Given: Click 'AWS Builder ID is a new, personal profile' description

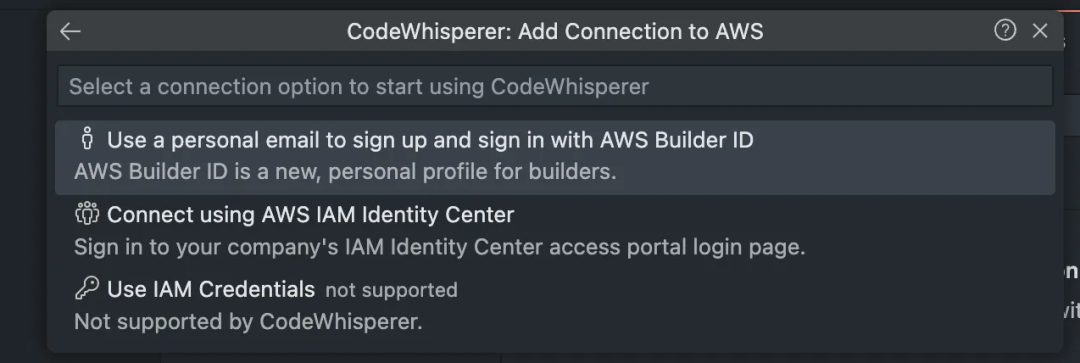Looking at the screenshot, I should (x=345, y=172).
